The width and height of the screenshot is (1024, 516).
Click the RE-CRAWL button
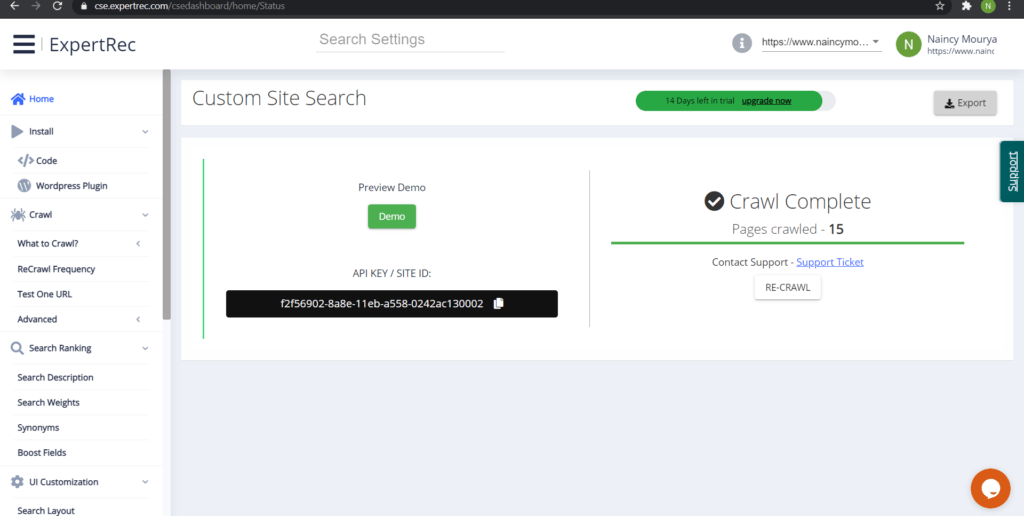point(788,287)
